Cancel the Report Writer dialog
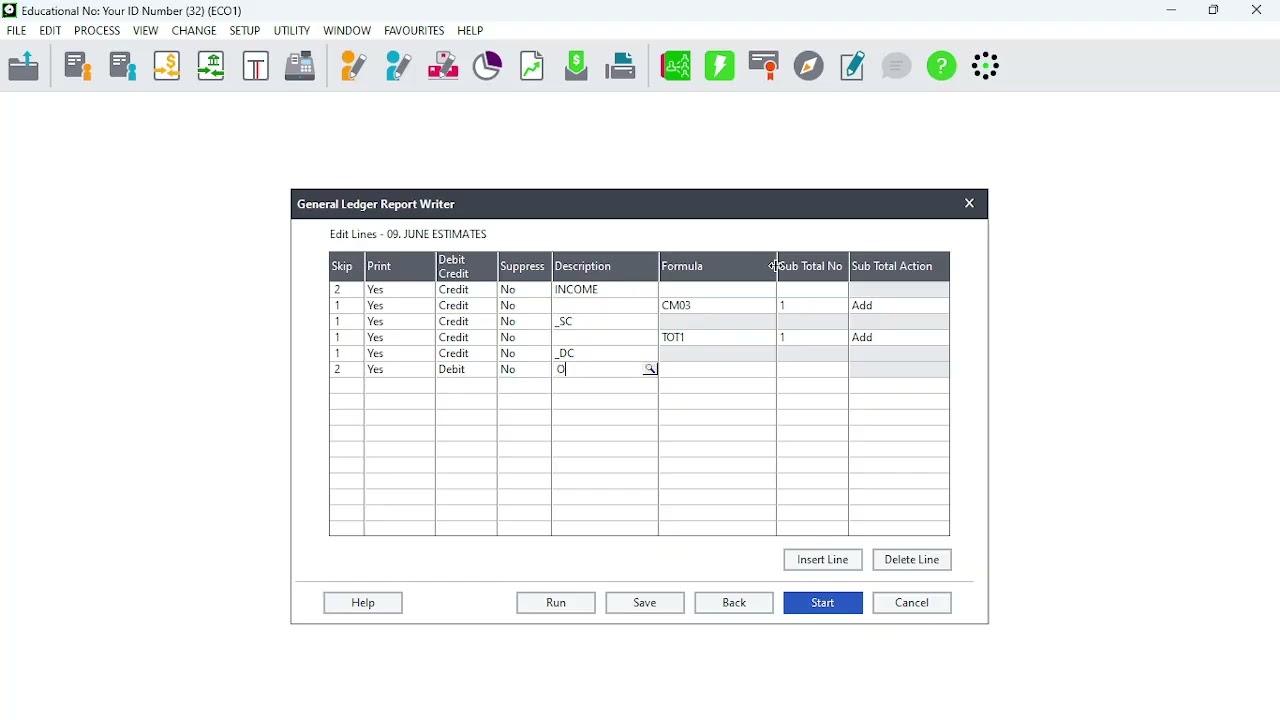 point(912,603)
